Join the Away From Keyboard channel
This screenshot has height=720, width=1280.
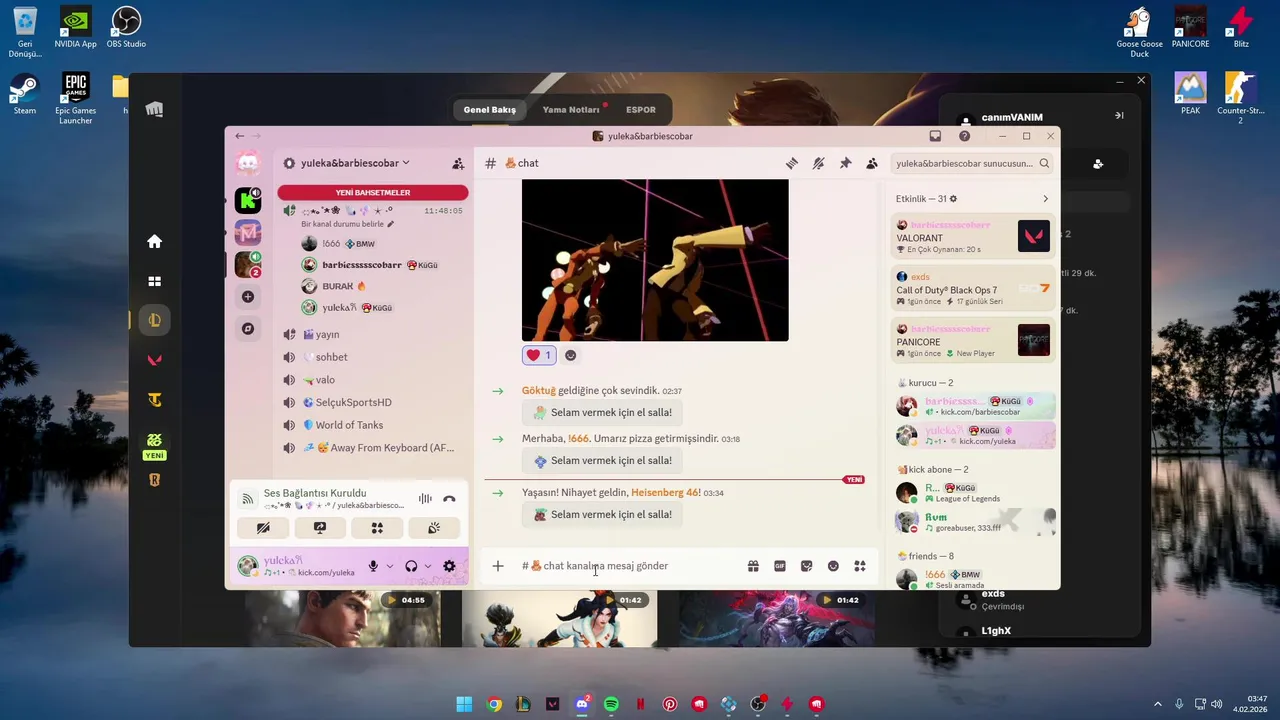point(370,448)
